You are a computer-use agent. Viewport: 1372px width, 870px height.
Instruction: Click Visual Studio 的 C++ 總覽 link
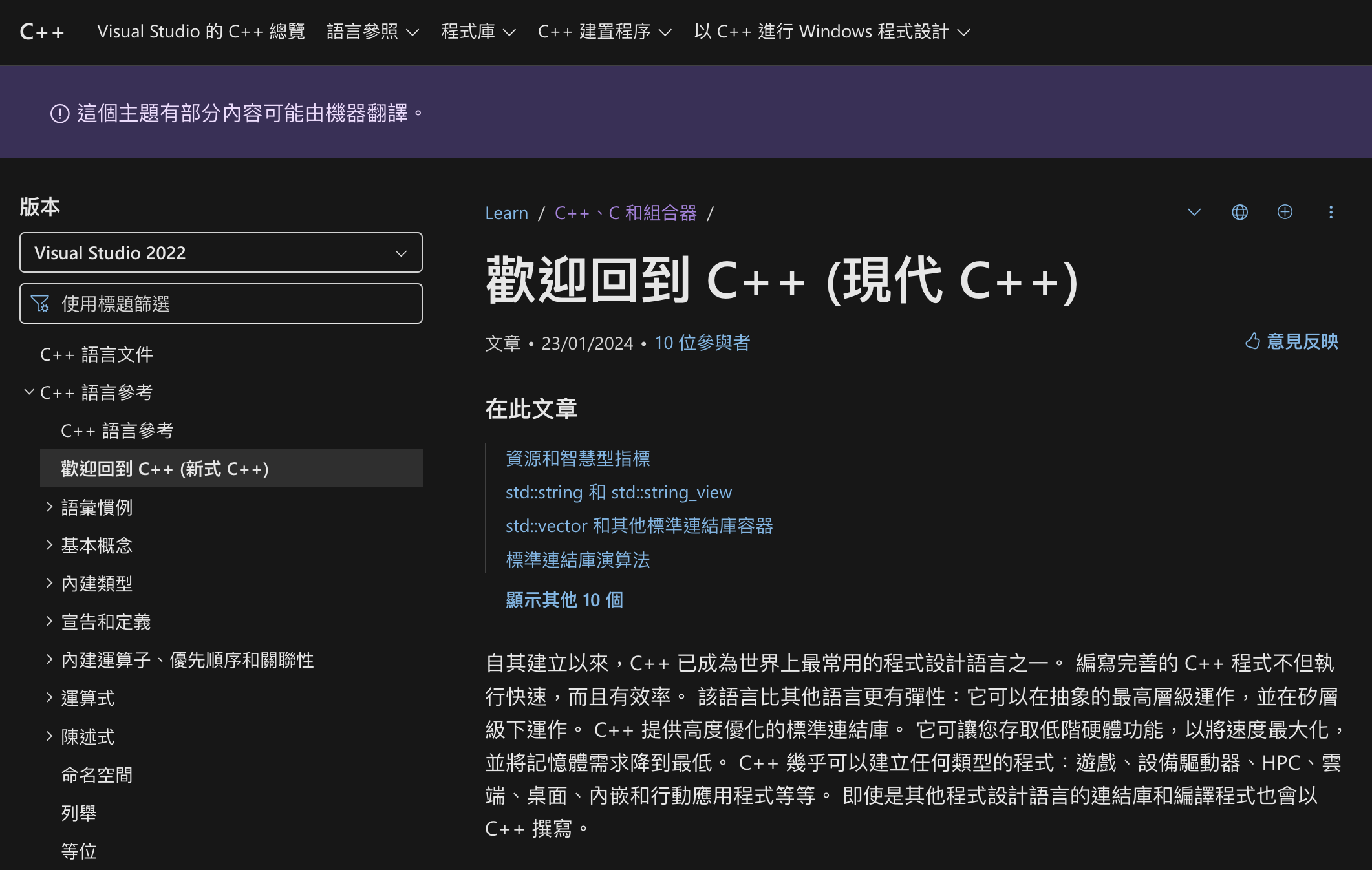pos(201,32)
